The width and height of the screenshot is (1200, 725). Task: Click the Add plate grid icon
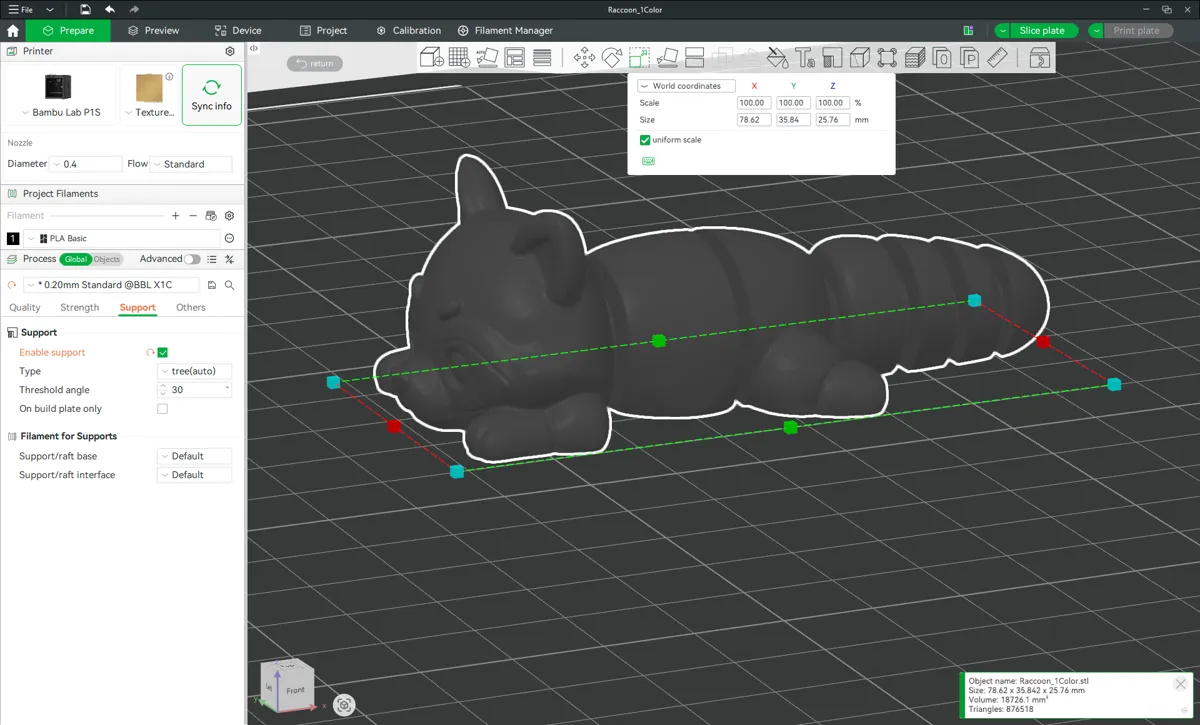[460, 57]
